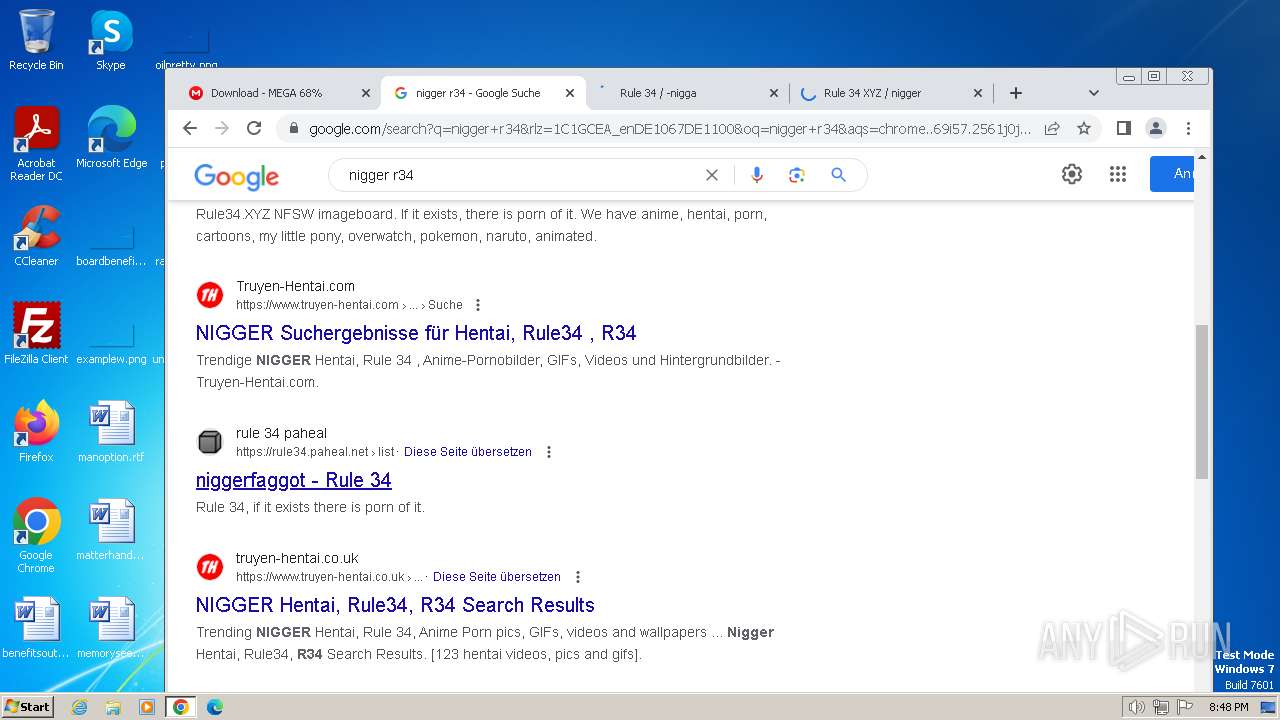Launch Skype from the desktop
This screenshot has width=1280, height=720.
point(111,40)
